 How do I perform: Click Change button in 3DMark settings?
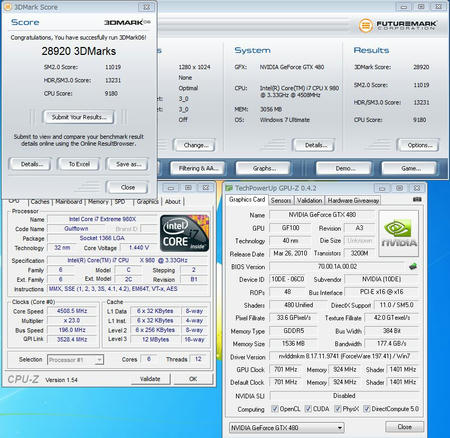click(x=195, y=145)
